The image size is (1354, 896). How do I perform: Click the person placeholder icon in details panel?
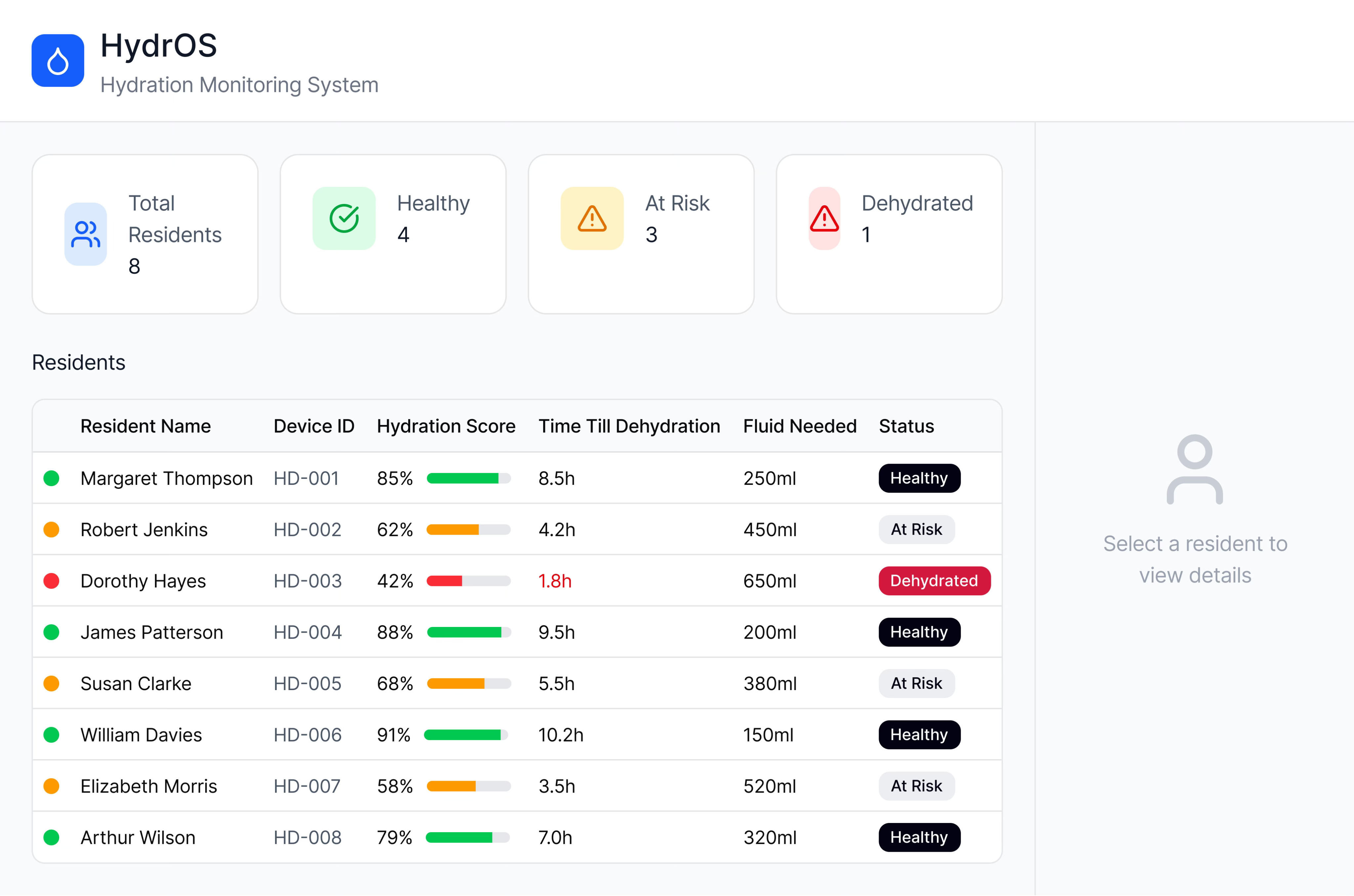1195,470
